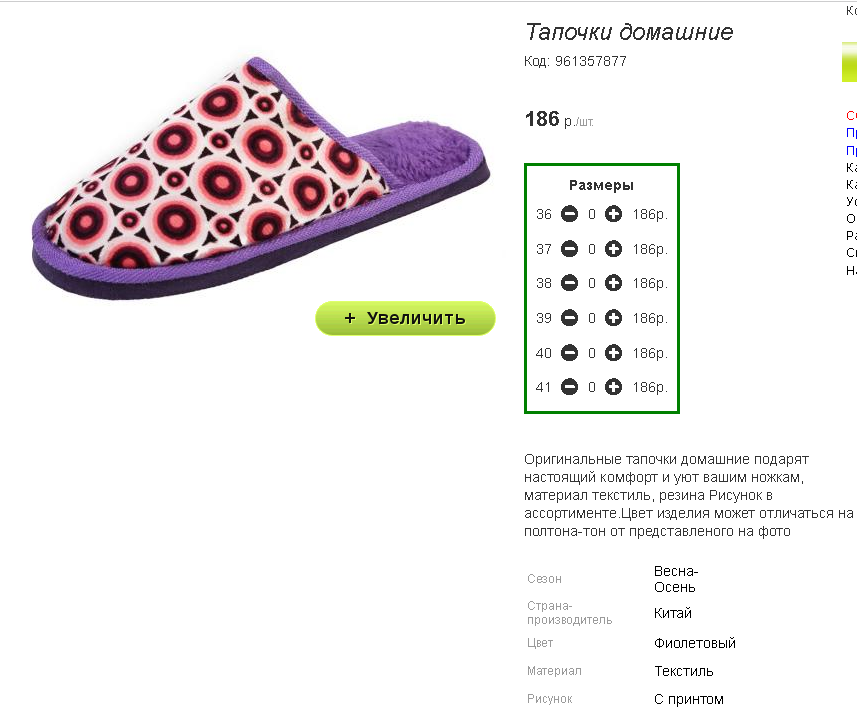The image size is (857, 712).
Task: Click minus icon beside size 39
Action: pos(570,318)
